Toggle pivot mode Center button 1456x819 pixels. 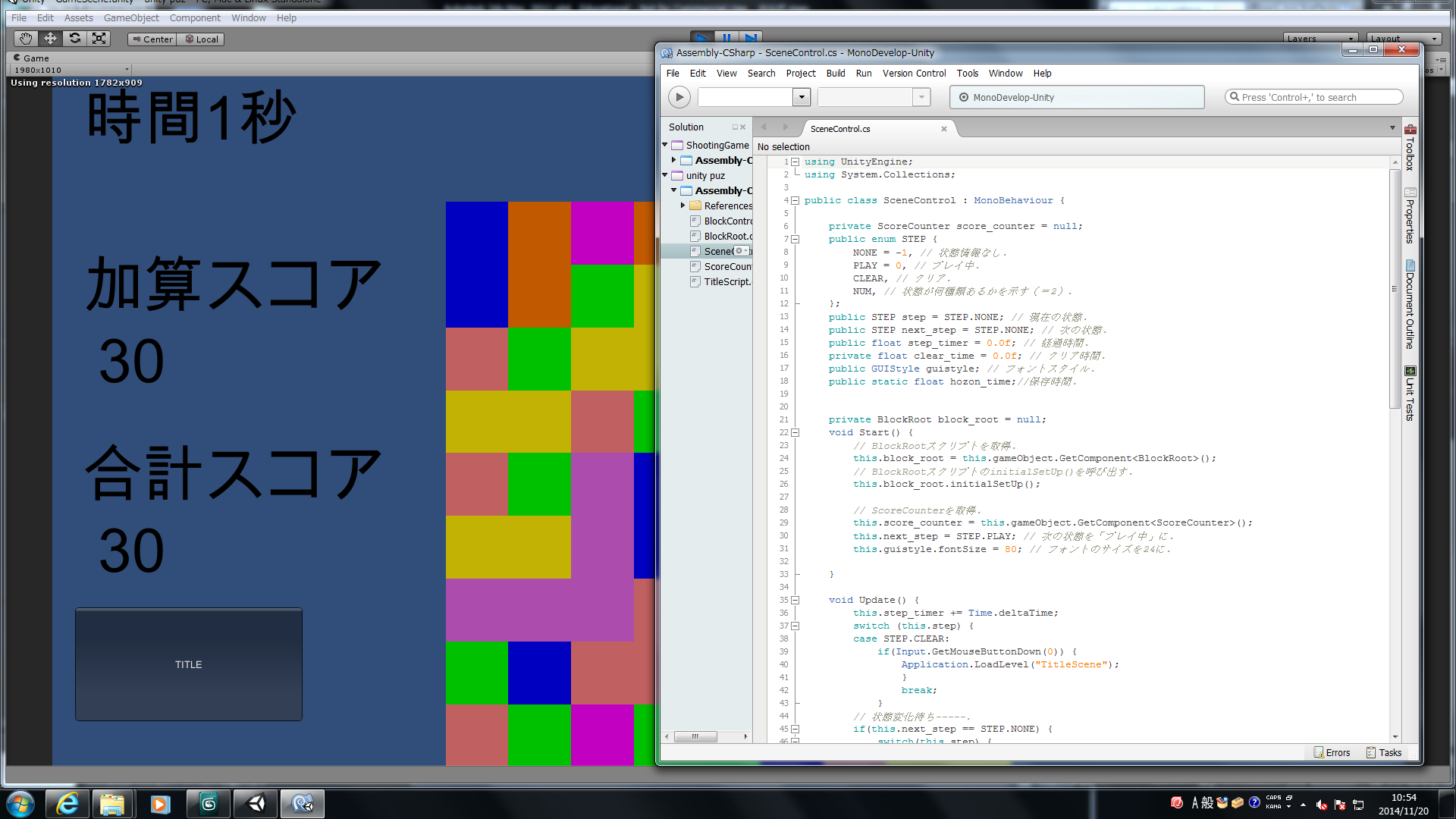[x=152, y=39]
